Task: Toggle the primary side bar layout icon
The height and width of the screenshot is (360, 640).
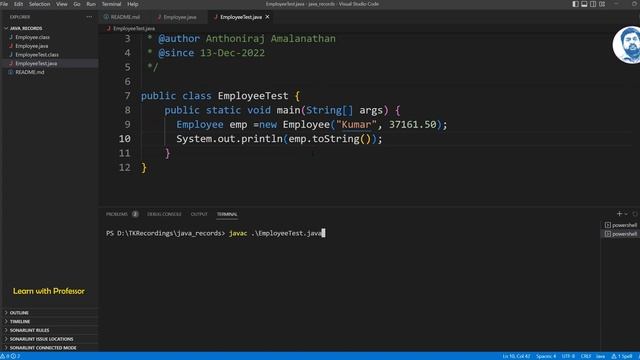Action: pyautogui.click(x=575, y=4)
